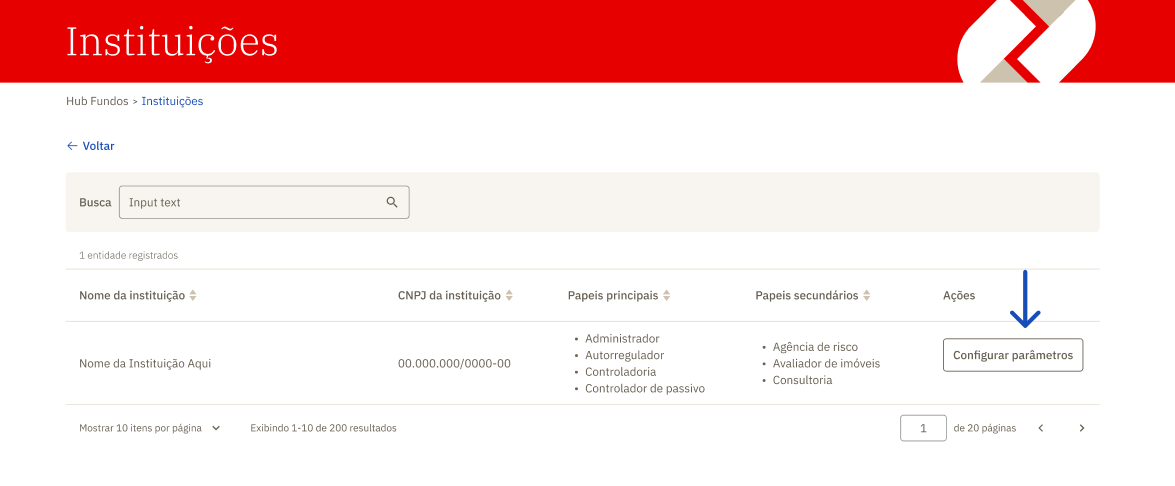Open the items per page dropdown

click(x=150, y=428)
